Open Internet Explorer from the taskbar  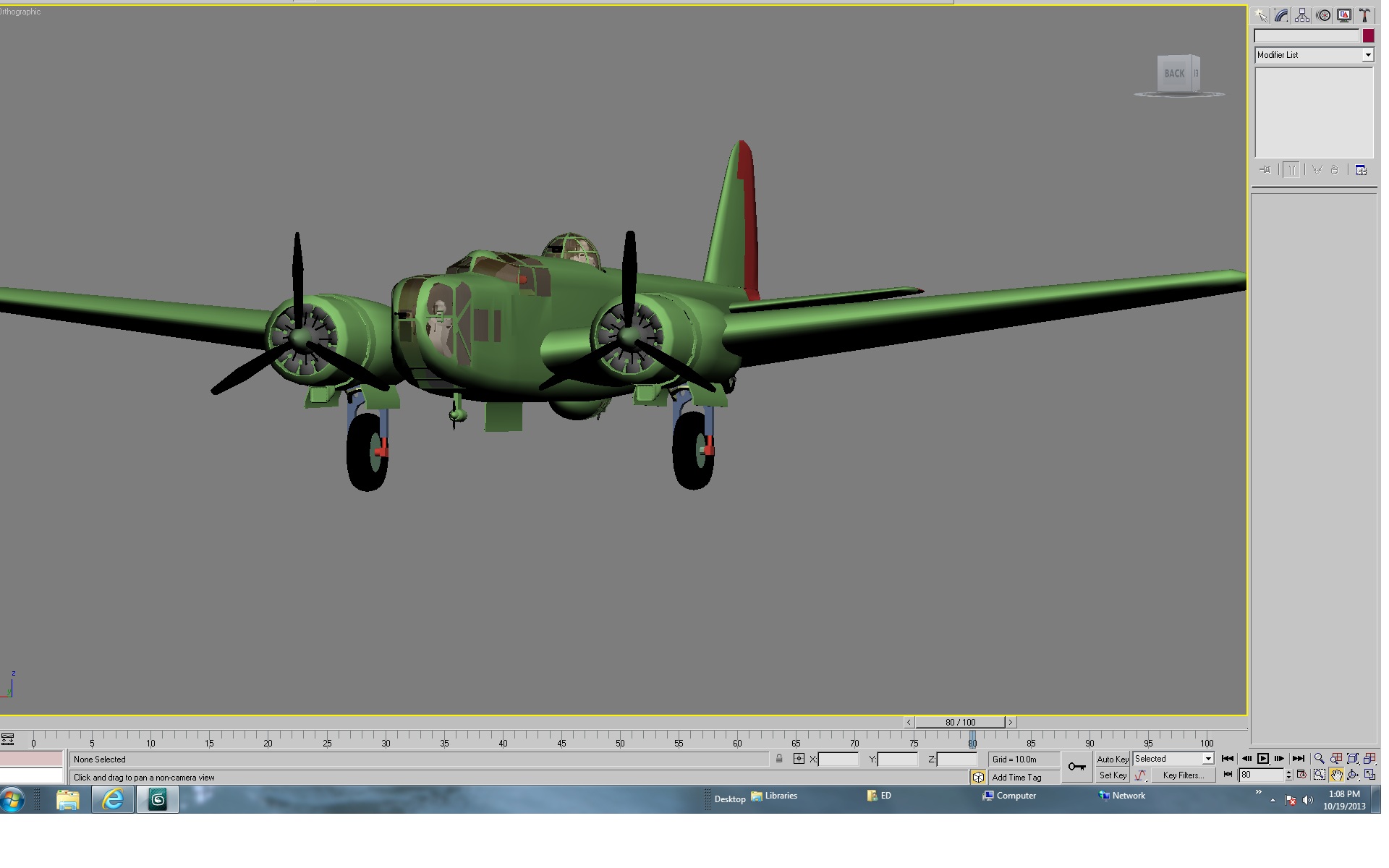tap(113, 799)
